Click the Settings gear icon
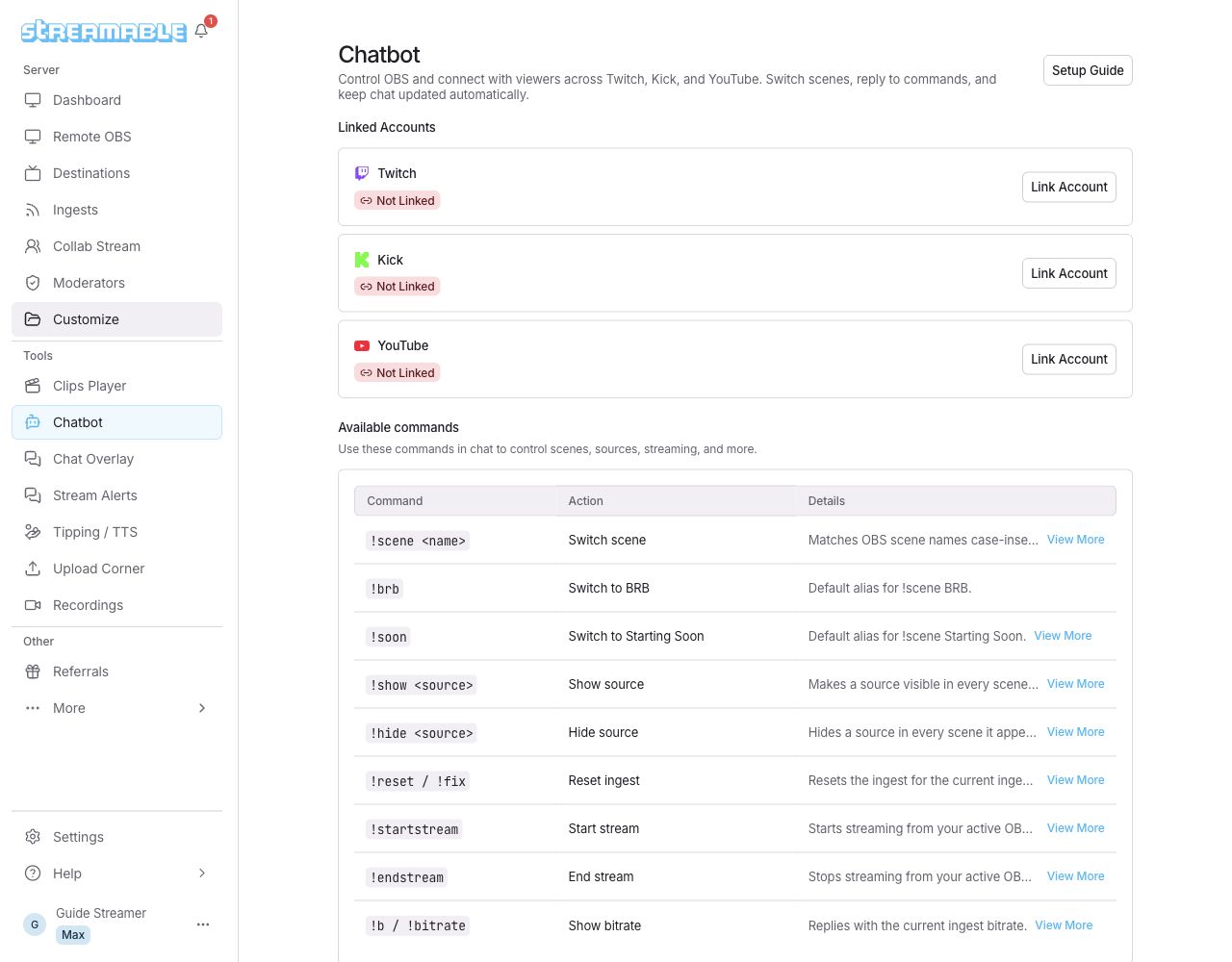This screenshot has height=962, width=1232. [x=33, y=837]
